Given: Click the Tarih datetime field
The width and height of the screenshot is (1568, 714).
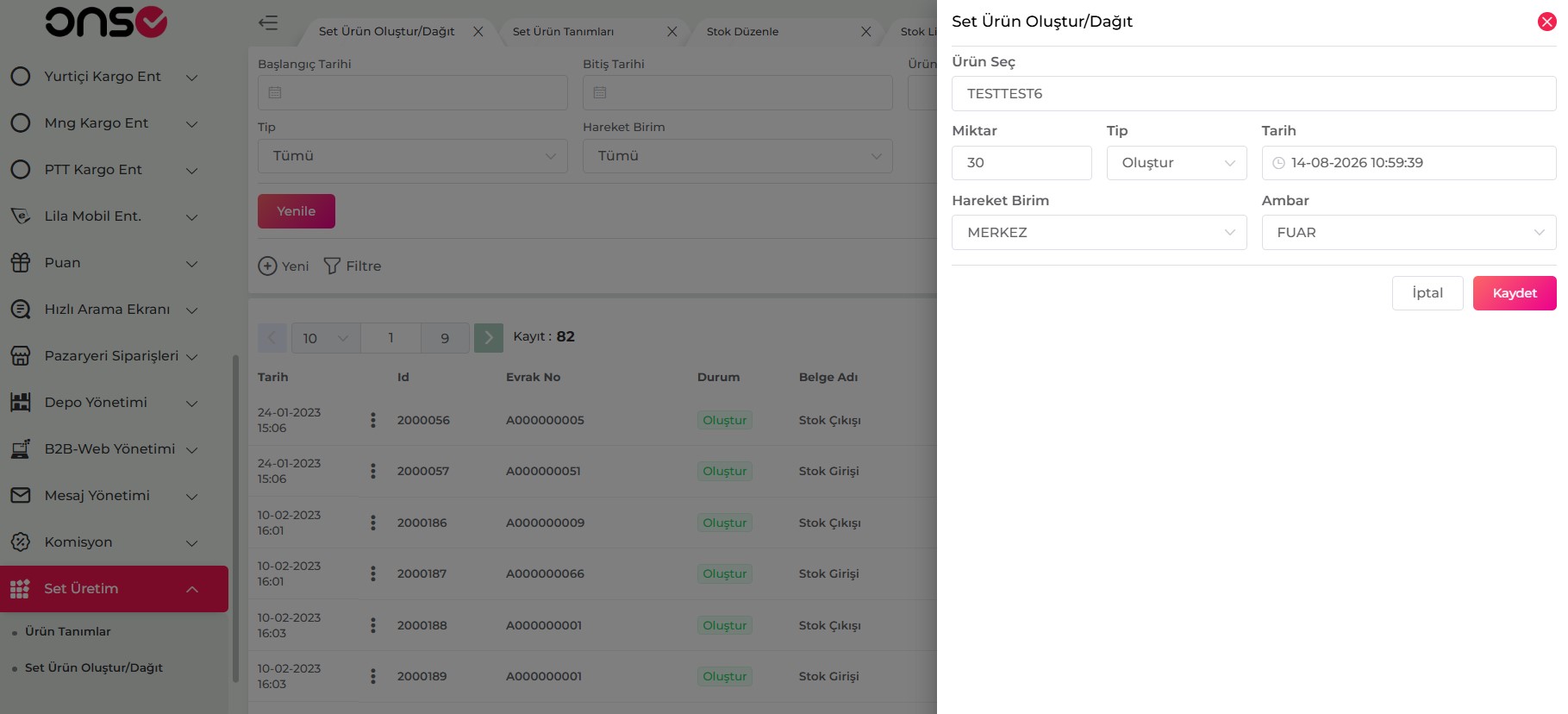Looking at the screenshot, I should coord(1409,163).
